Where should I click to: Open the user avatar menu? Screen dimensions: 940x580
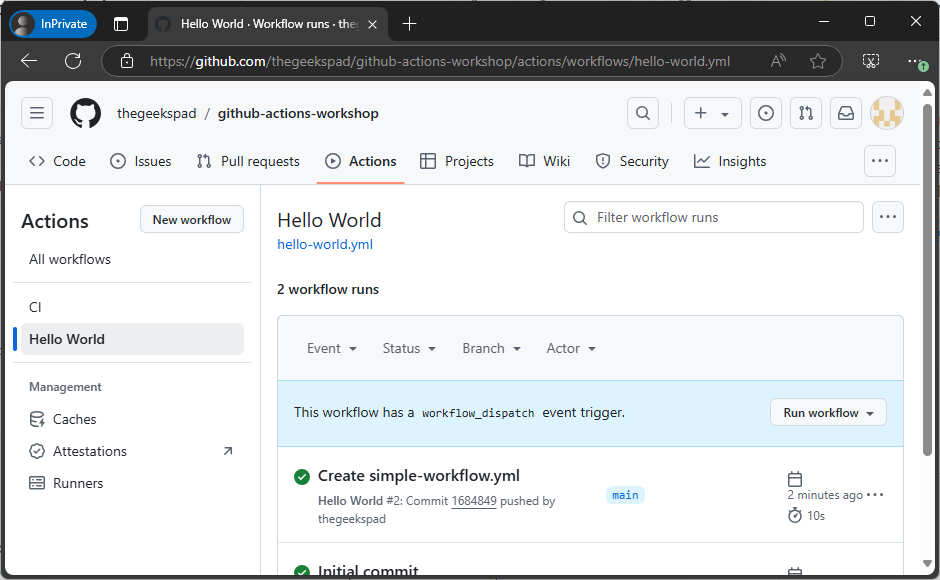[887, 113]
